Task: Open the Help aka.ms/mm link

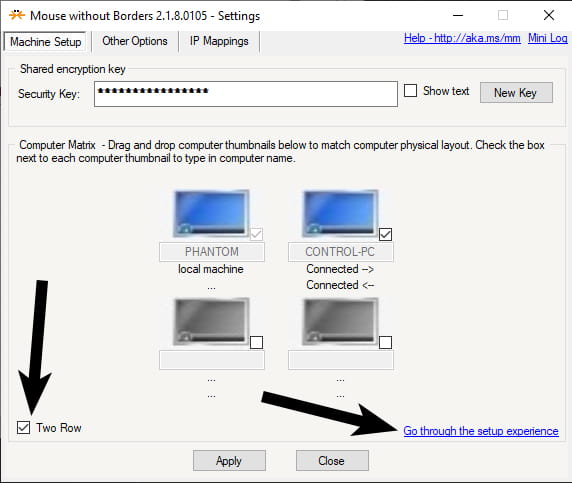Action: [462, 38]
